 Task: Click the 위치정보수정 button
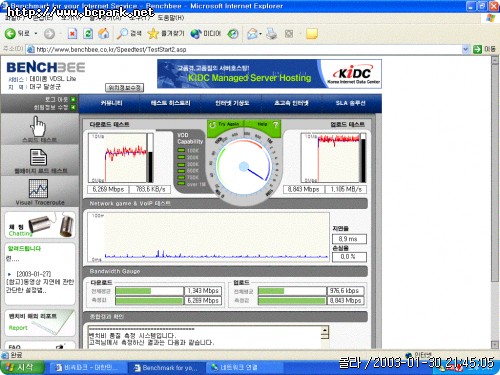pos(124,88)
